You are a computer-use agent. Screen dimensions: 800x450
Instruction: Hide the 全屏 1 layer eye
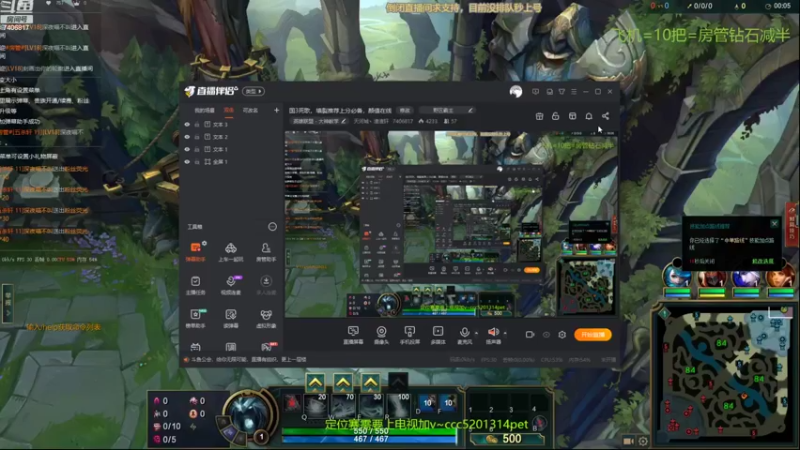click(187, 162)
